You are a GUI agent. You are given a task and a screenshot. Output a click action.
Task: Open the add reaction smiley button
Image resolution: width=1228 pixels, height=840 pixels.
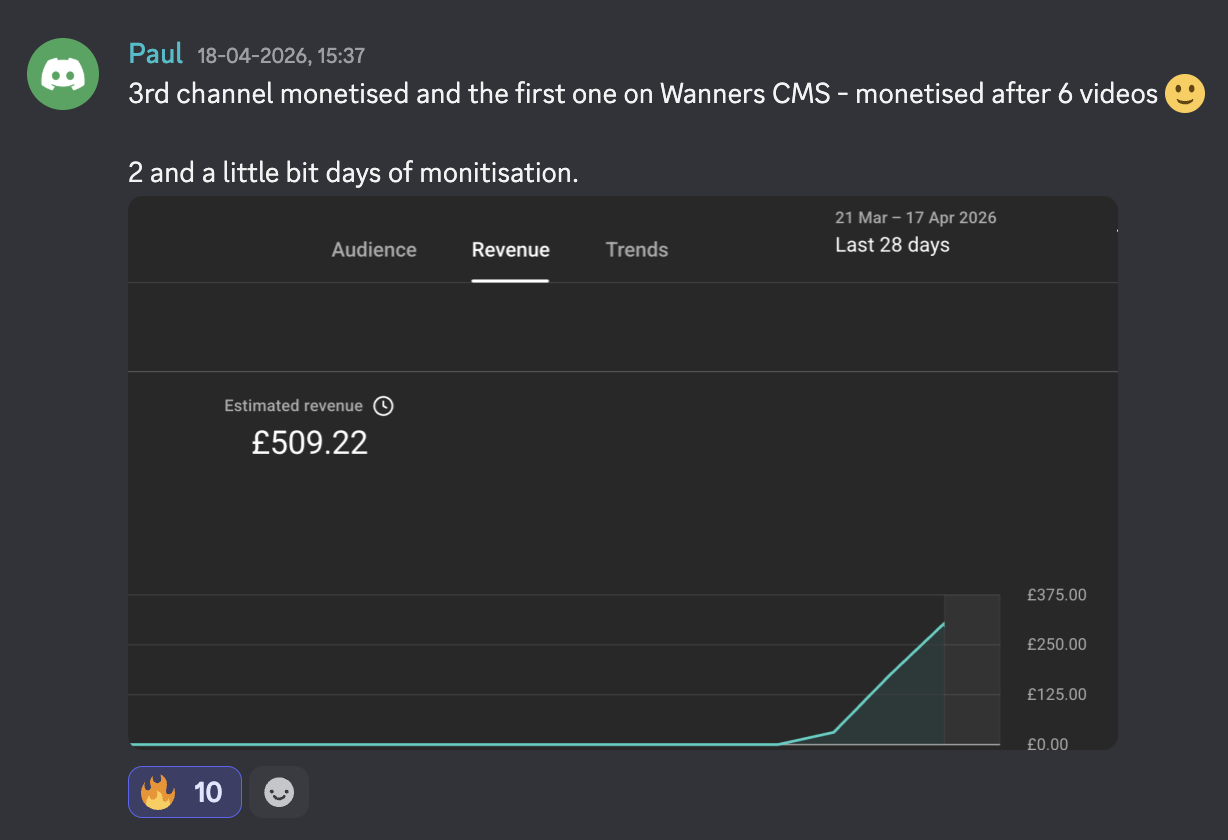click(279, 792)
